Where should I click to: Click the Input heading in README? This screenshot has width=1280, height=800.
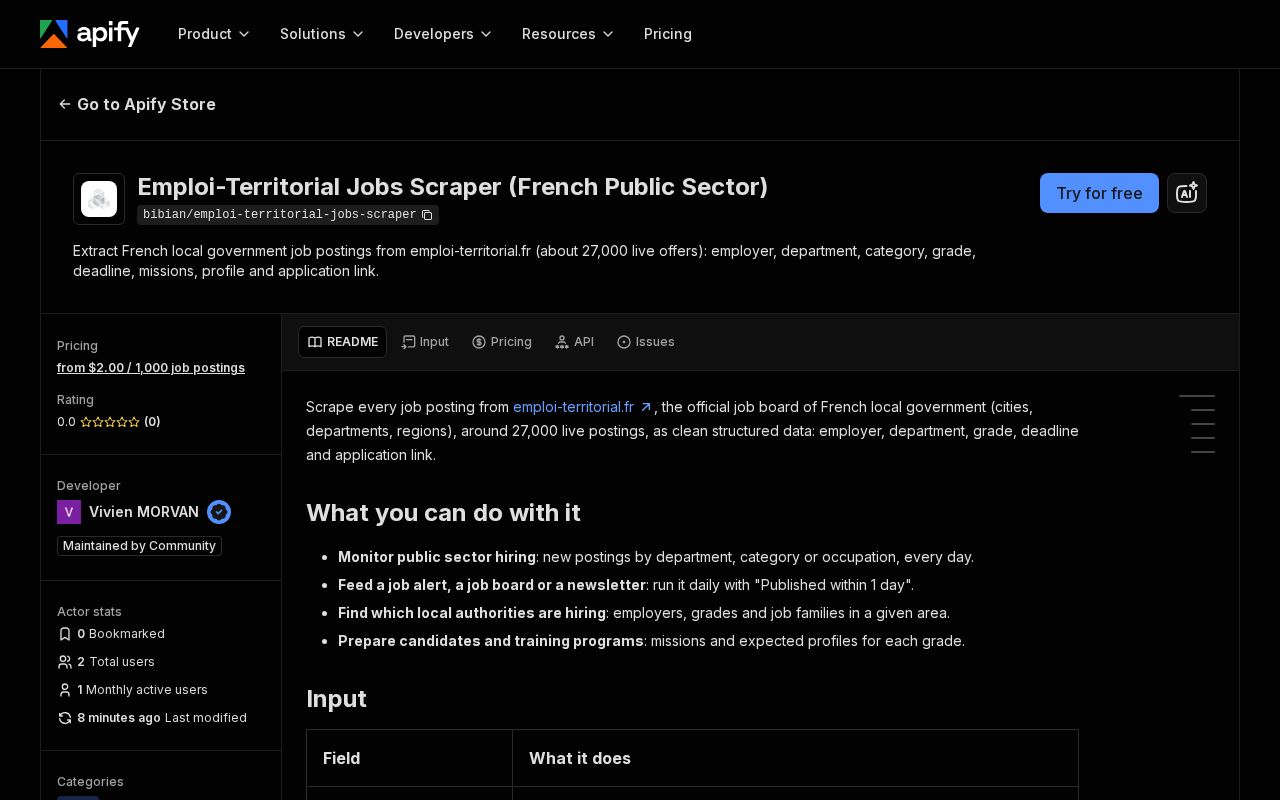tap(336, 699)
